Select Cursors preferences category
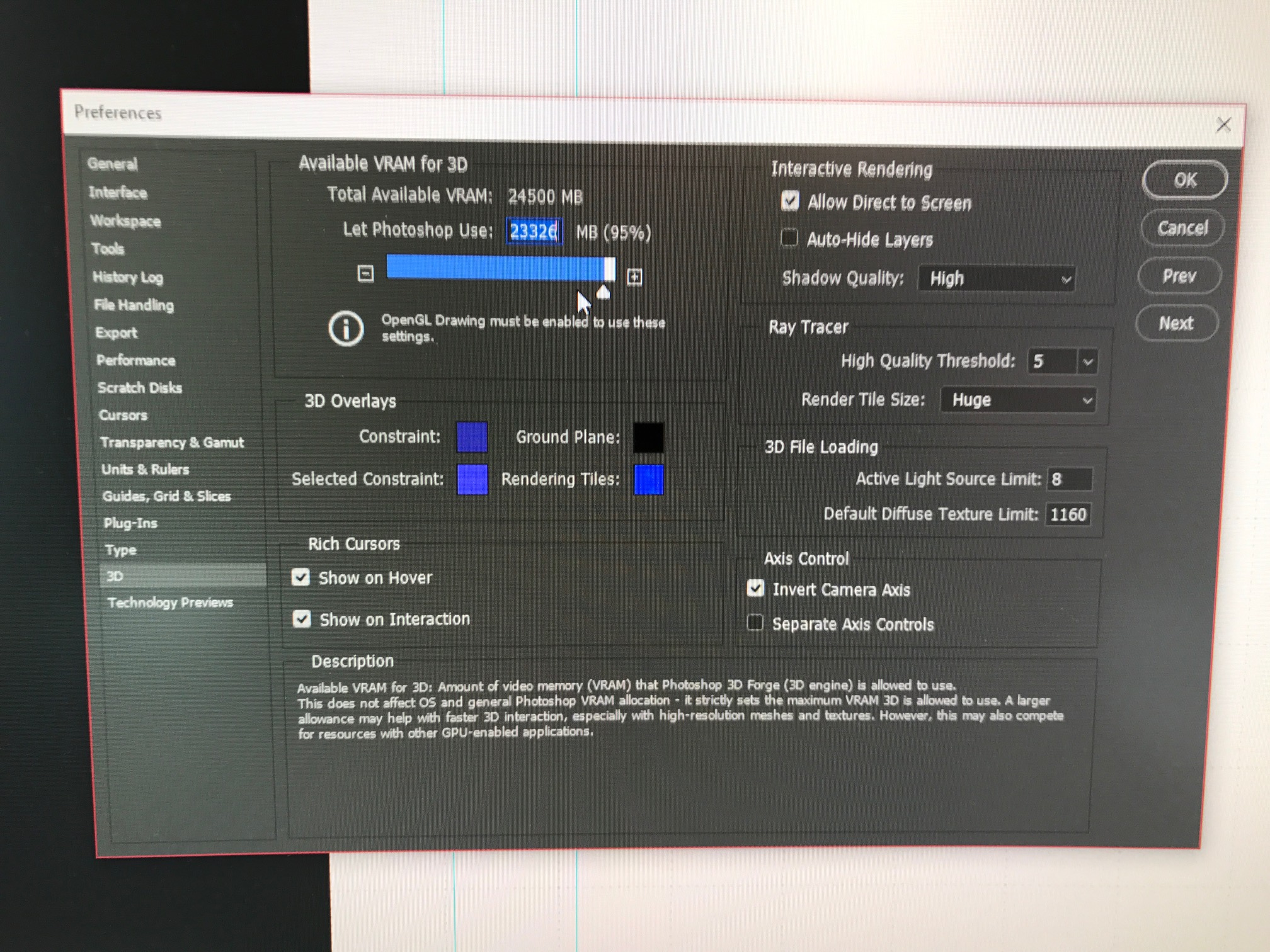1270x952 pixels. [x=123, y=416]
